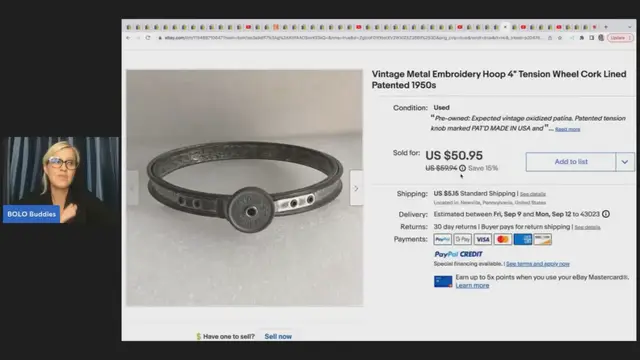Click the PayPal Credit logo
Viewport: 640px width, 360px height.
point(458,254)
